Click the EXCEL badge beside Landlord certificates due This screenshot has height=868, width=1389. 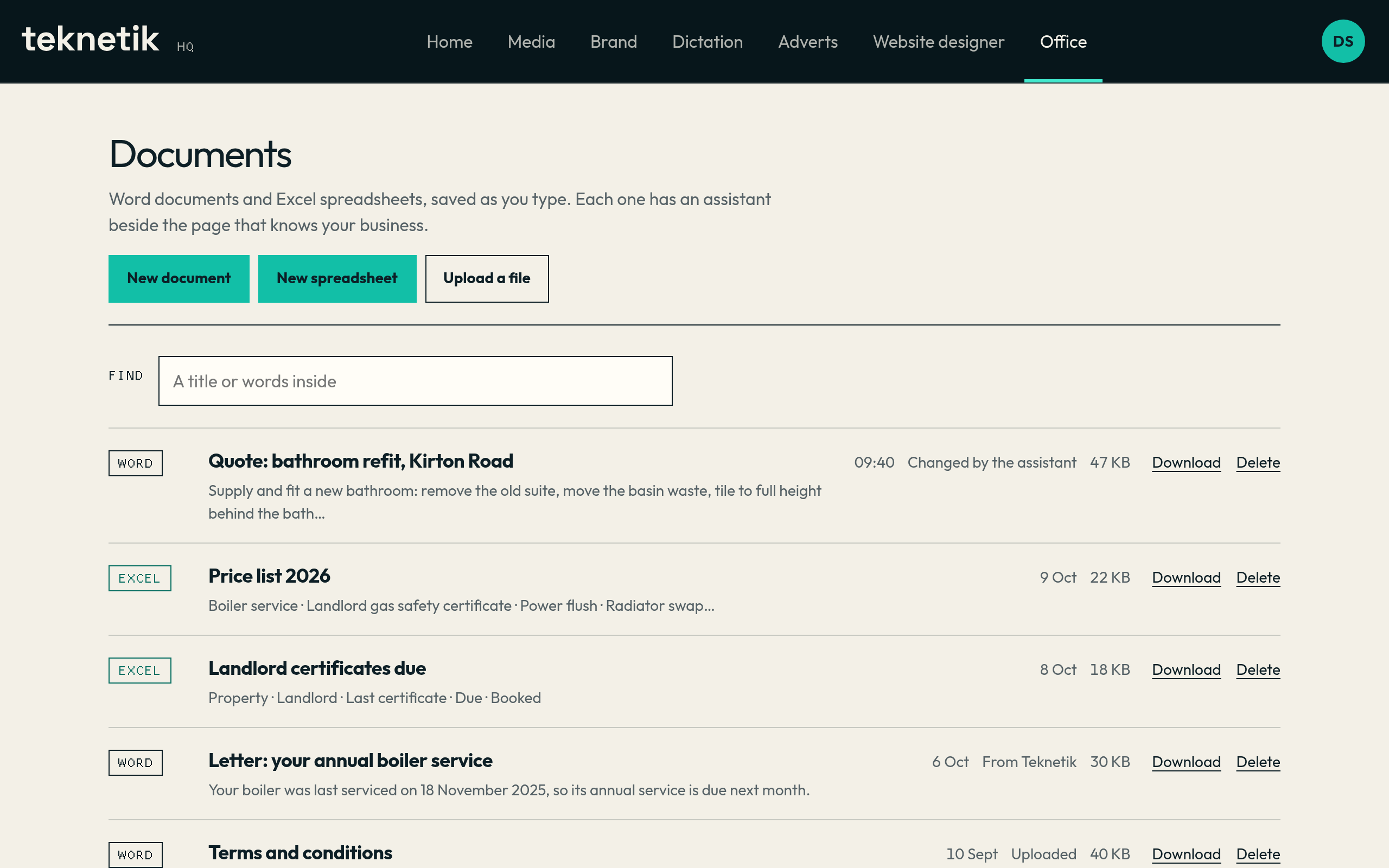pyautogui.click(x=139, y=671)
